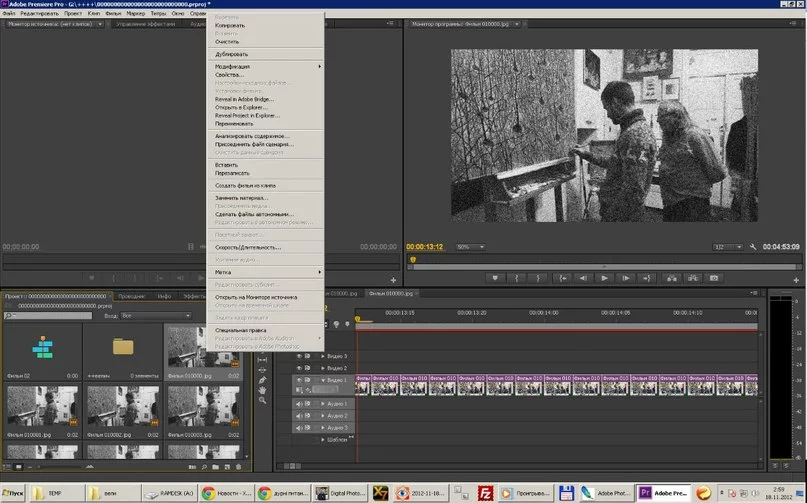Expand the Аудио 3 track
This screenshot has width=807, height=503.
323,428
